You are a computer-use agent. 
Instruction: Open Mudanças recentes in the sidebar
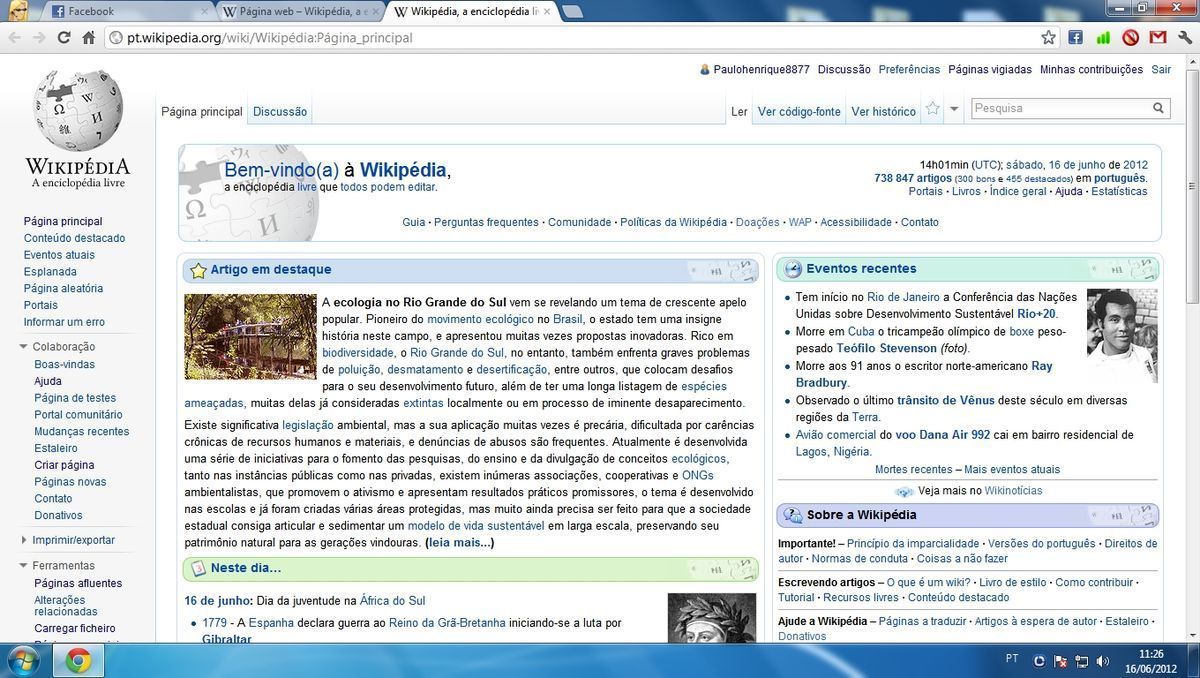click(x=82, y=432)
